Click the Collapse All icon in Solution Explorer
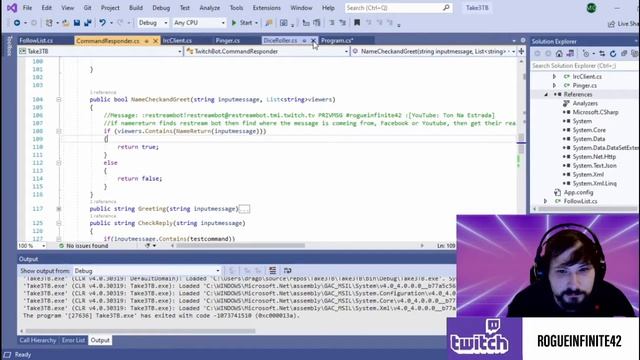This screenshot has height=360, width=640. tap(624, 53)
